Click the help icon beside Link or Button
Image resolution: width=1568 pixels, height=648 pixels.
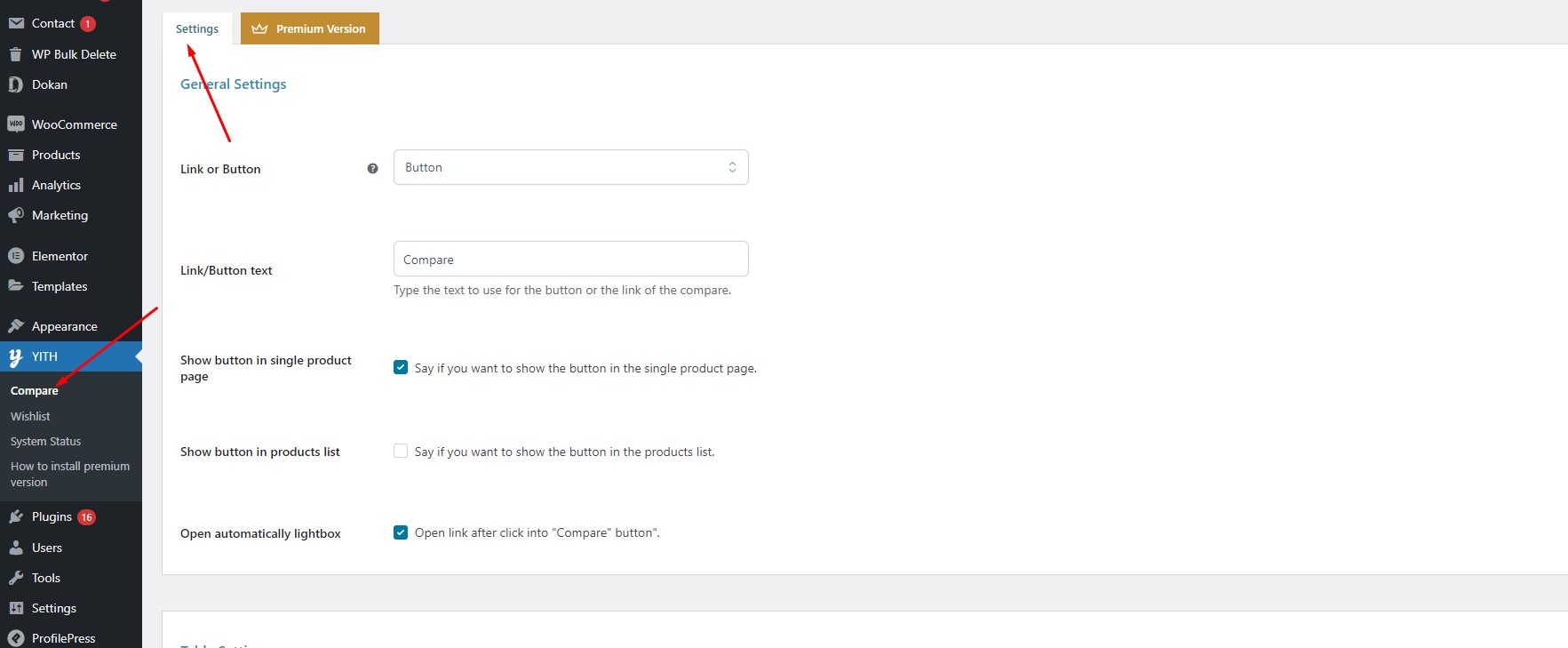click(372, 169)
